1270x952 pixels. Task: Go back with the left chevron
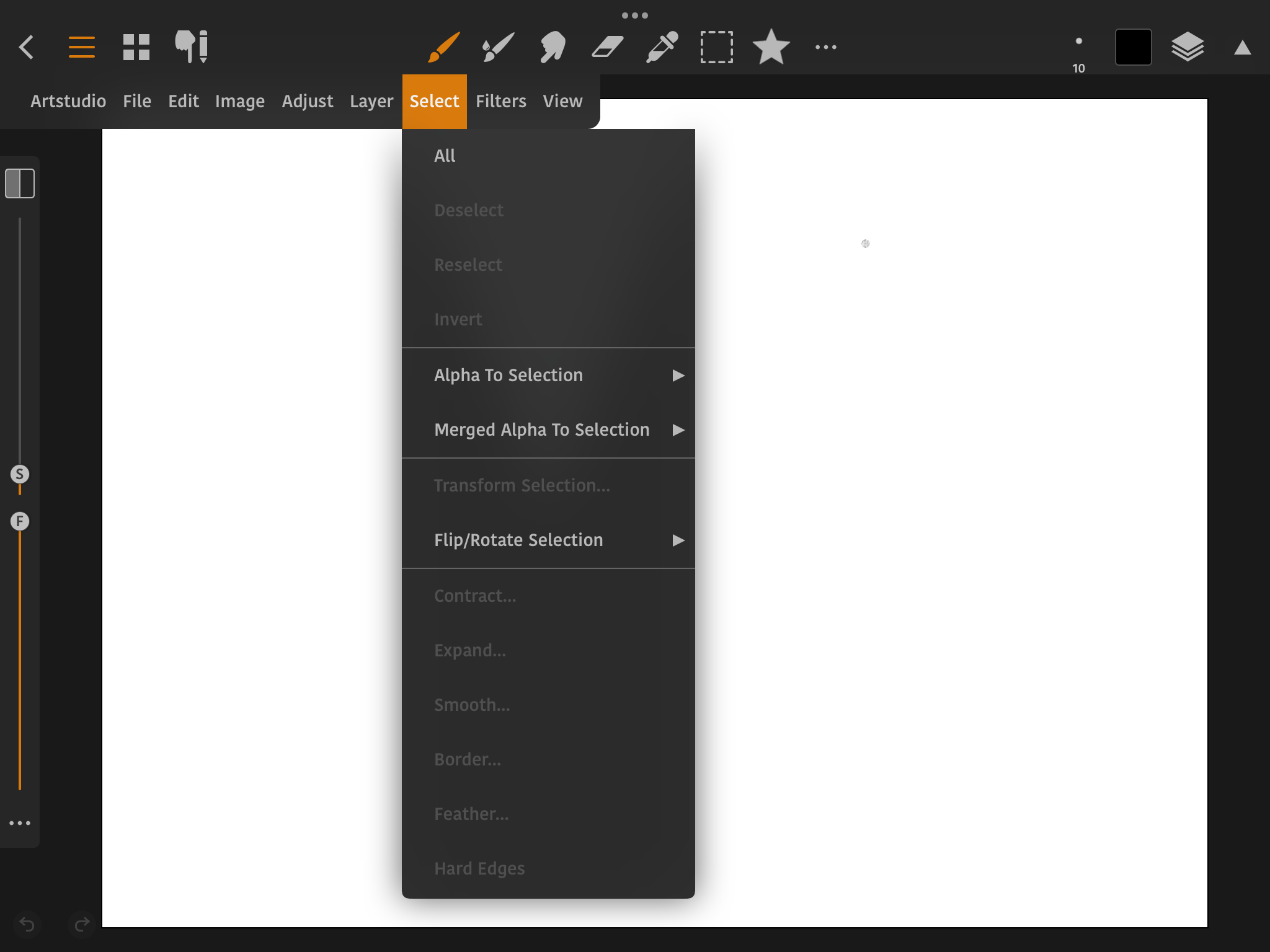[27, 47]
